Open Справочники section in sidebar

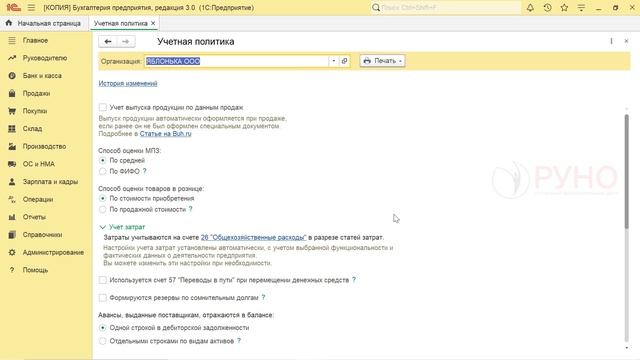pyautogui.click(x=42, y=235)
